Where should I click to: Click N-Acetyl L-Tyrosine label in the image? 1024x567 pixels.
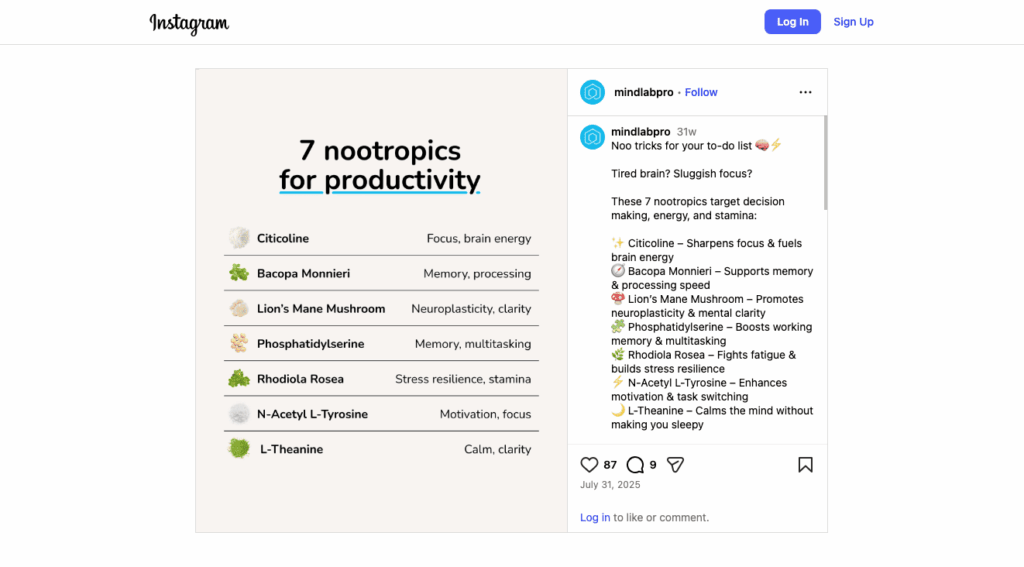click(312, 414)
